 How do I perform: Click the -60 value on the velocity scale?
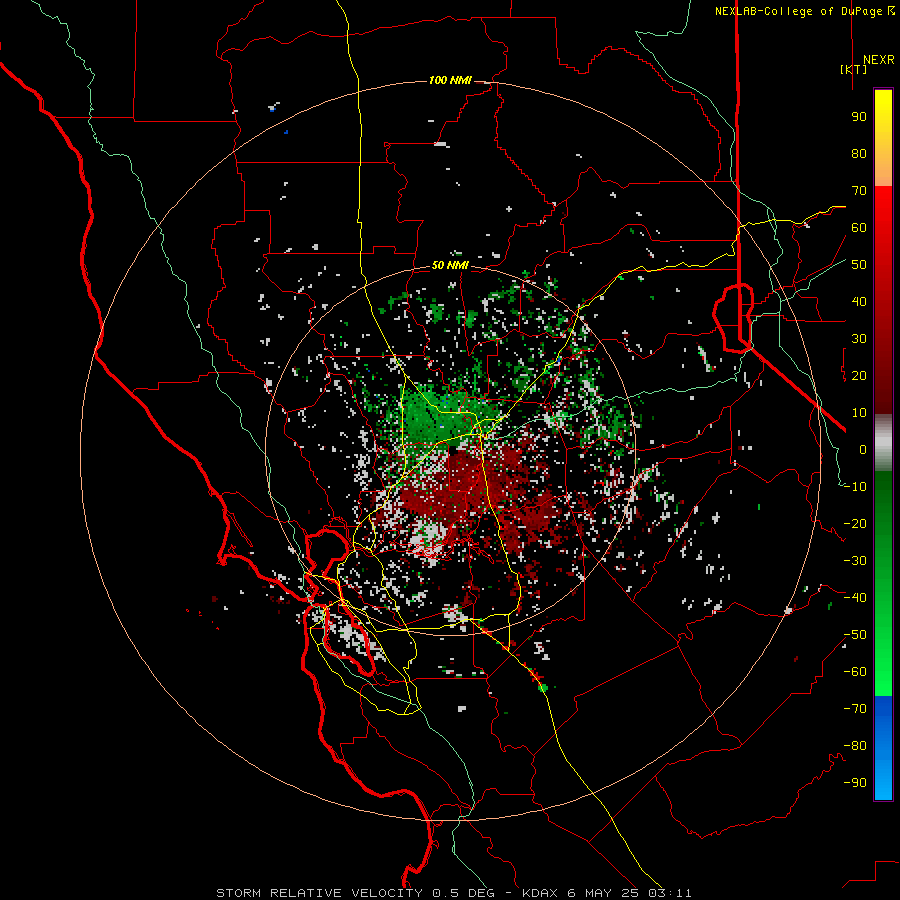[855, 672]
